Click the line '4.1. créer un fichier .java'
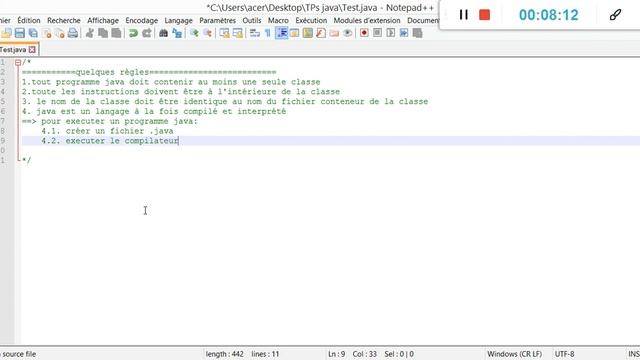This screenshot has height=360, width=640. 107,131
